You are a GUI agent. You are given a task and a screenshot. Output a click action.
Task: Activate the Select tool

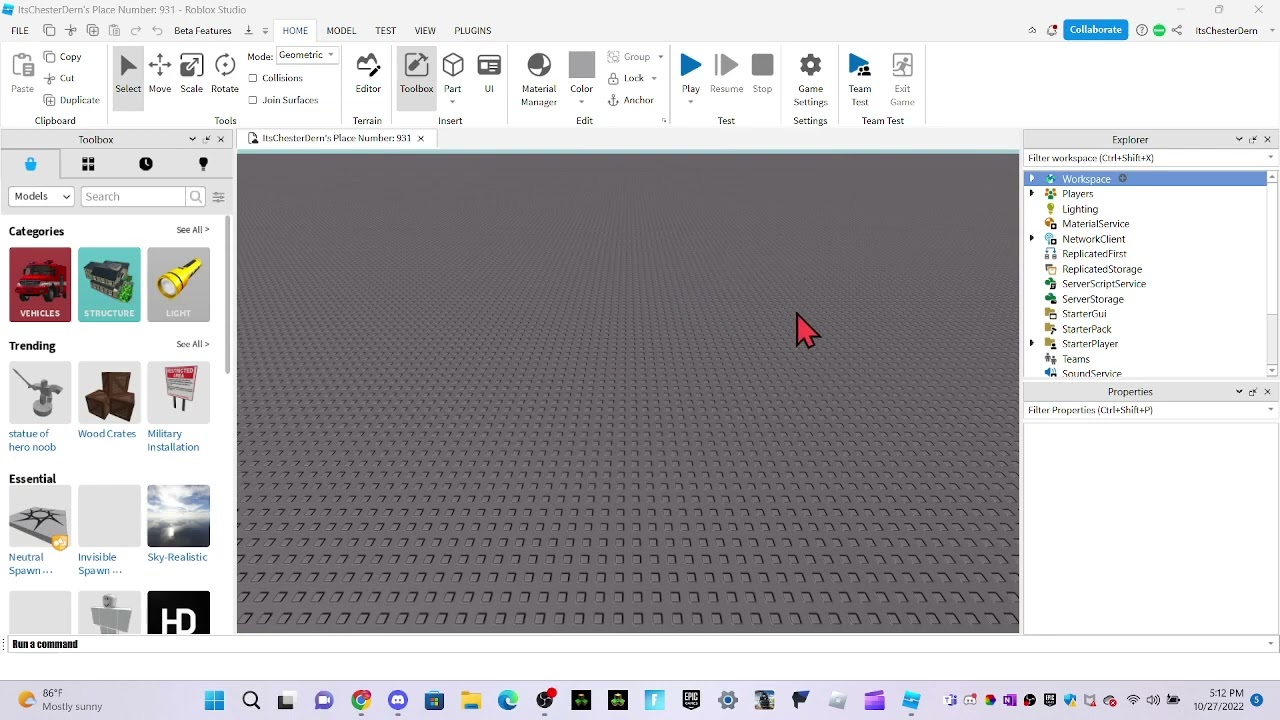coord(128,74)
